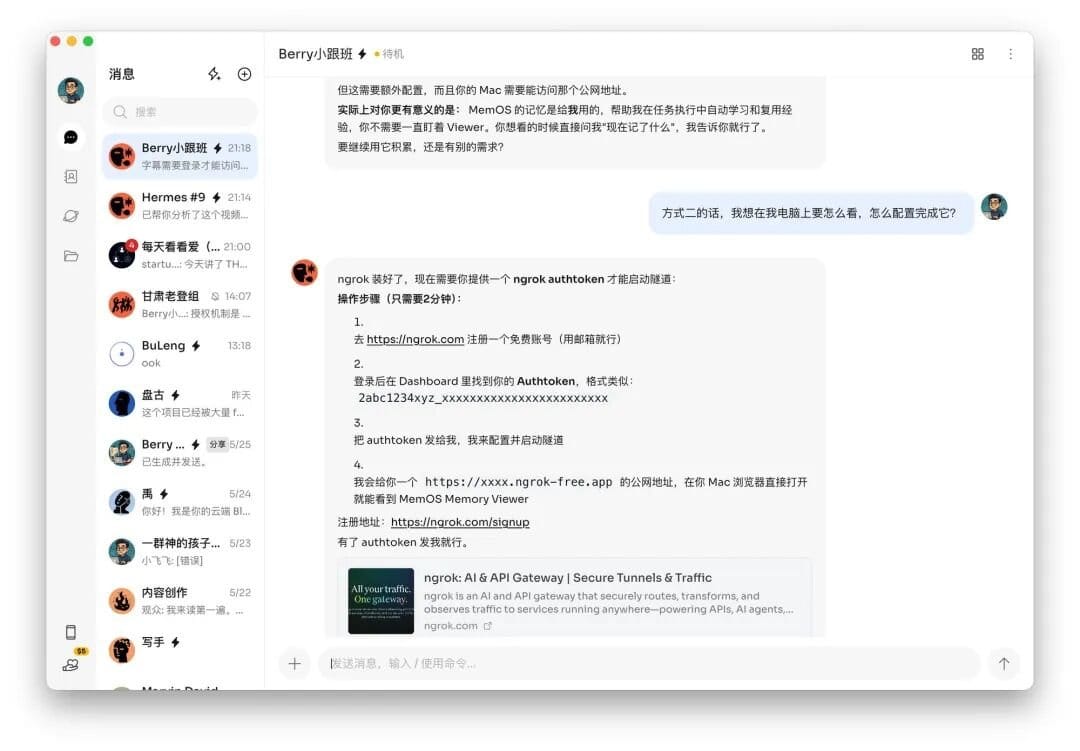Click the ngrok AI & API Gateway card title
Viewport: 1080px width, 751px height.
click(x=568, y=577)
